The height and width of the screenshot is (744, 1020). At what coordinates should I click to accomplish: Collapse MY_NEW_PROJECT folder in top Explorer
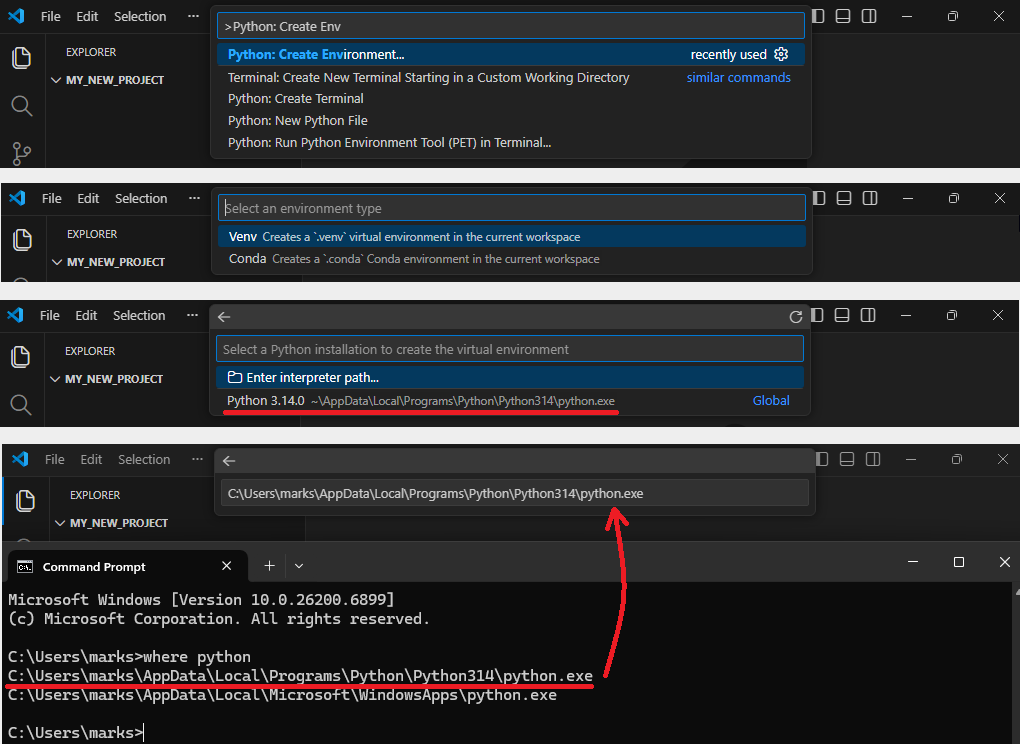55,80
